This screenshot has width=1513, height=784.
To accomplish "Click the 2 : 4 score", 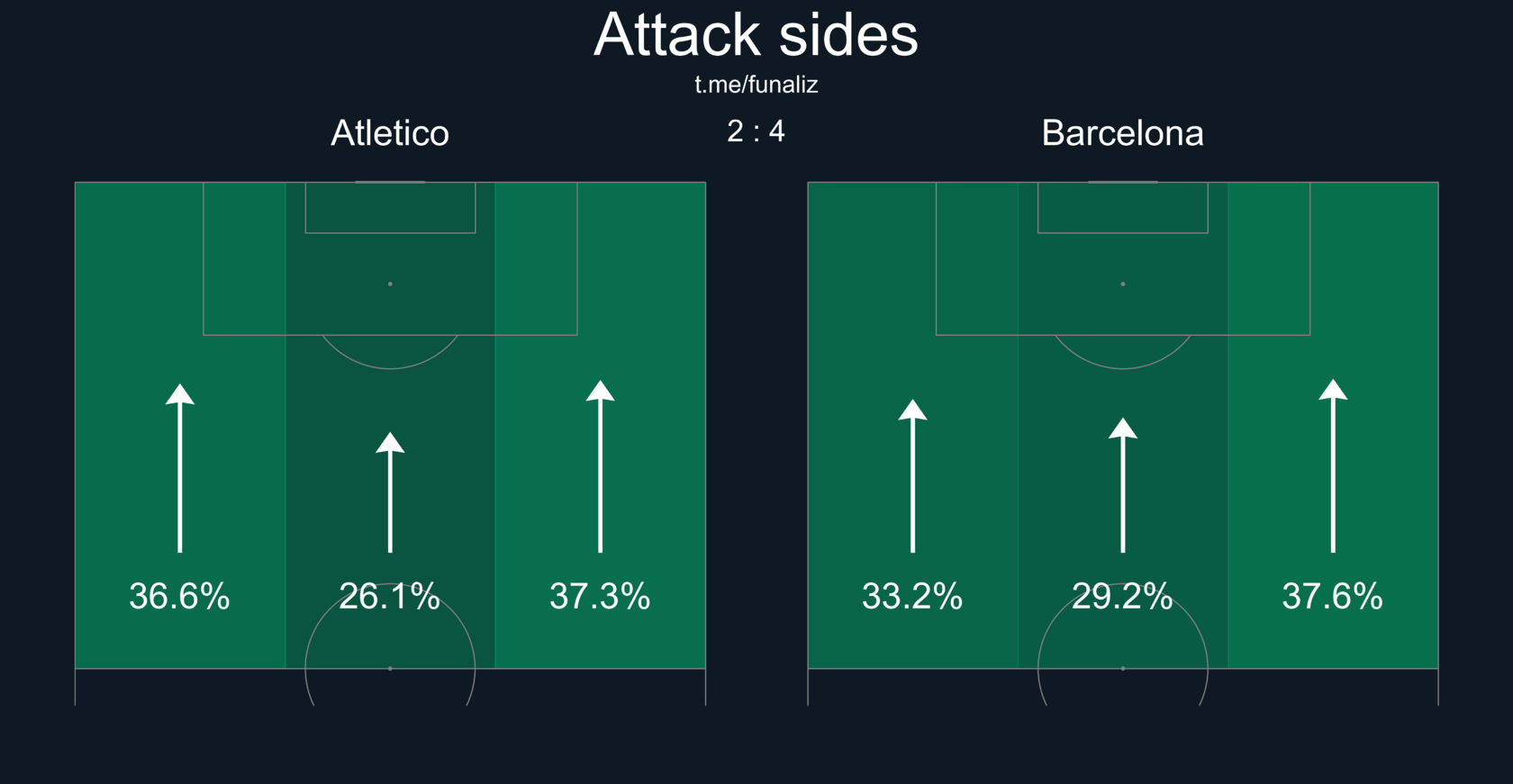I will tap(756, 131).
